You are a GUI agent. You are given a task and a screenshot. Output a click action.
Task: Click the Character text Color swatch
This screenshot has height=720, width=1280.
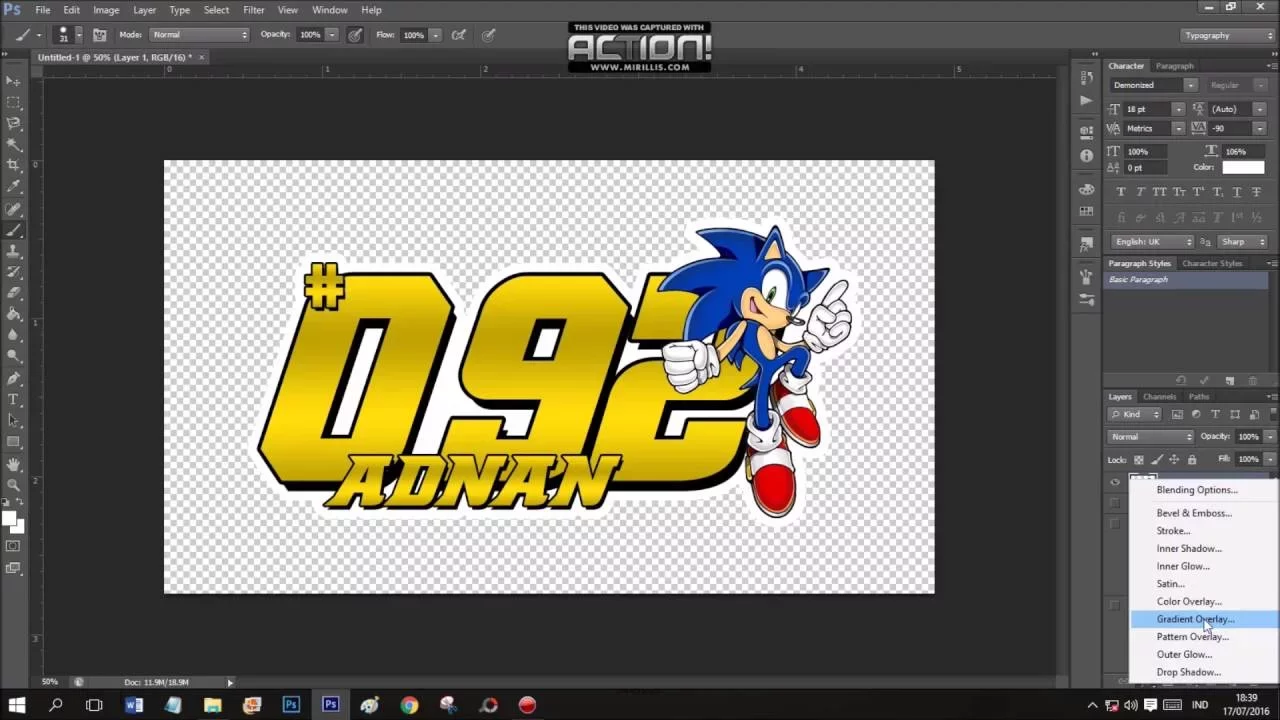(1243, 167)
